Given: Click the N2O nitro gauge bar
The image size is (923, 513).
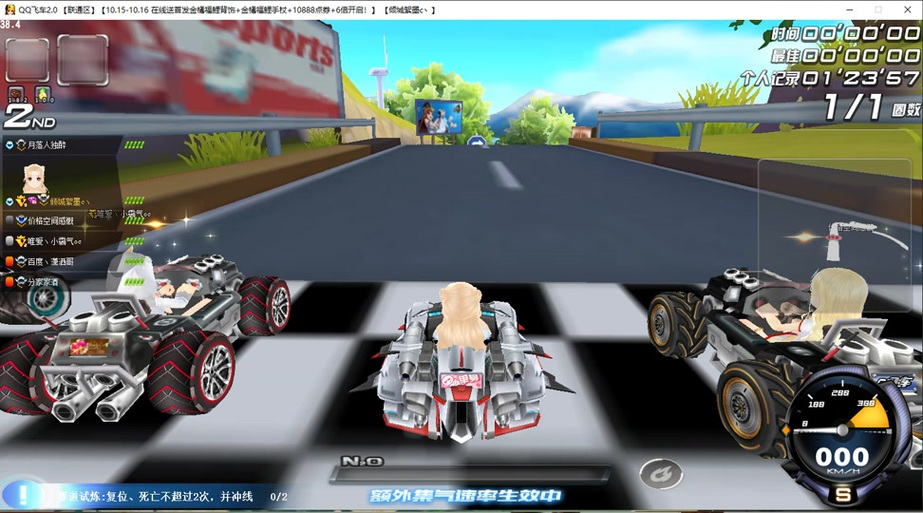Looking at the screenshot, I should 470,475.
